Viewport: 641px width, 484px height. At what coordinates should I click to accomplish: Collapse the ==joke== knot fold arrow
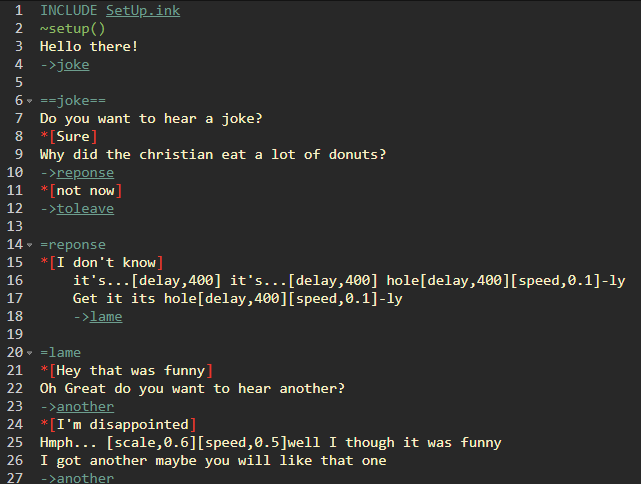pyautogui.click(x=32, y=101)
